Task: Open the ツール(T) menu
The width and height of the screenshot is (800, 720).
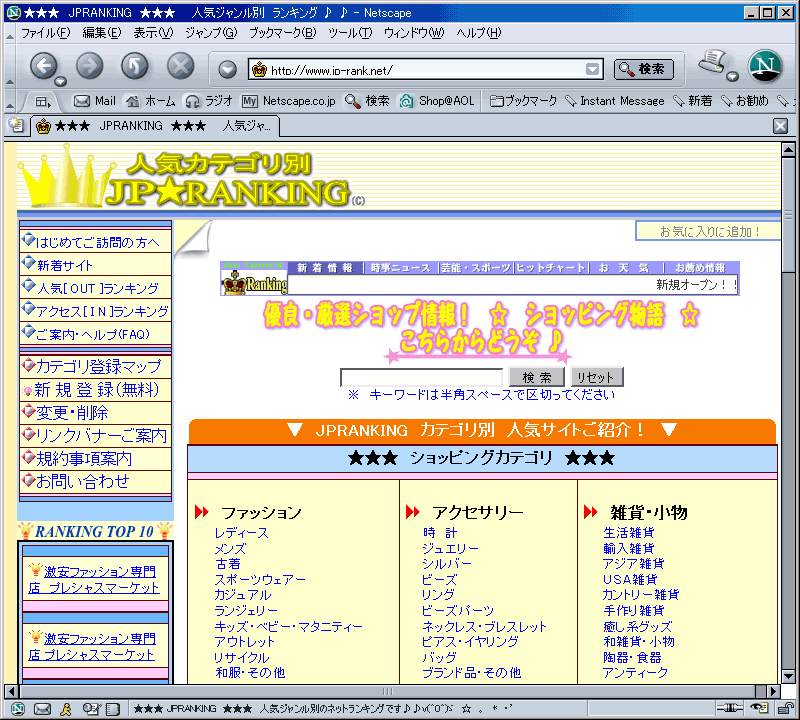Action: 349,33
